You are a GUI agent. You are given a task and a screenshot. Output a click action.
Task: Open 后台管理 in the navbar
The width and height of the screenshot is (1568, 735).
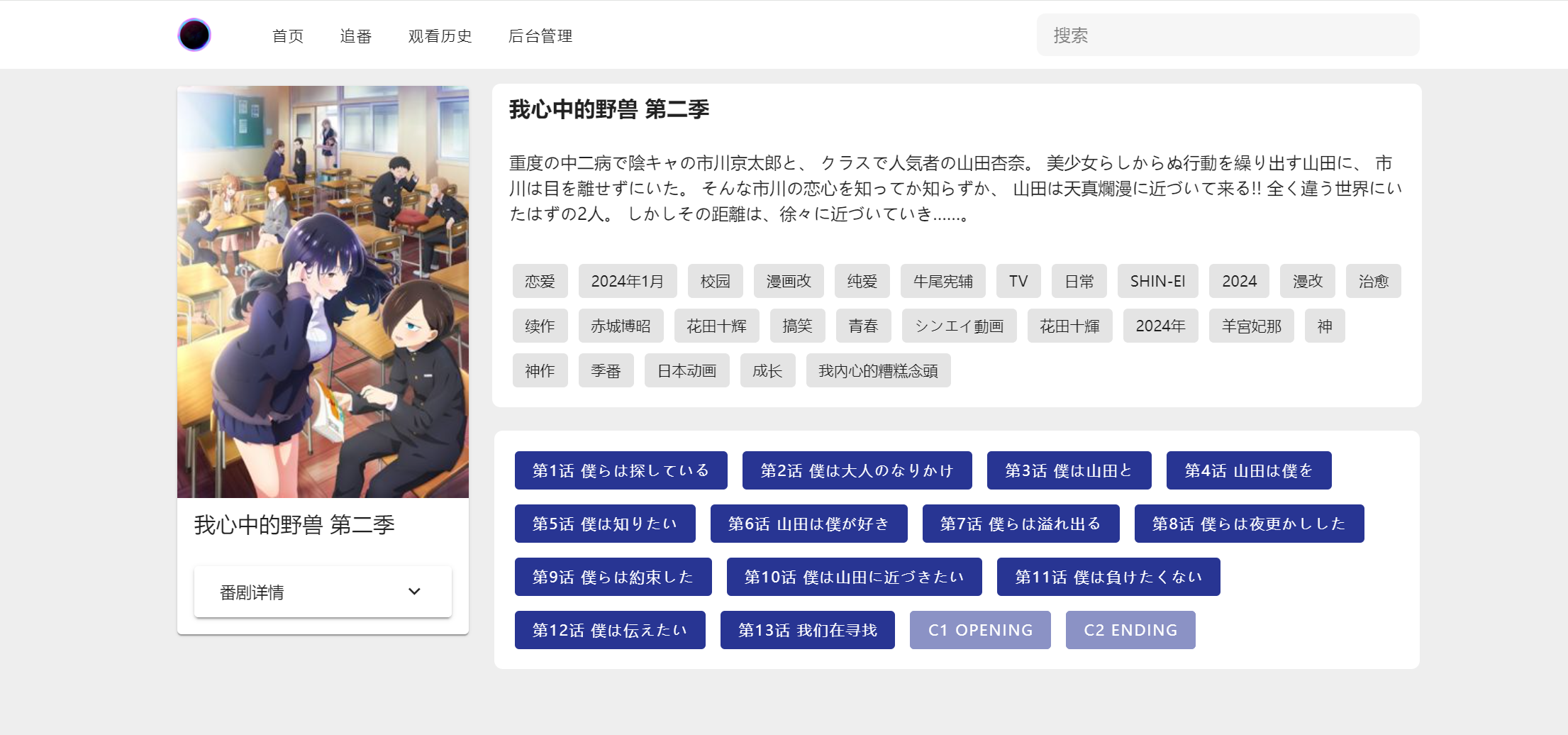tap(540, 35)
